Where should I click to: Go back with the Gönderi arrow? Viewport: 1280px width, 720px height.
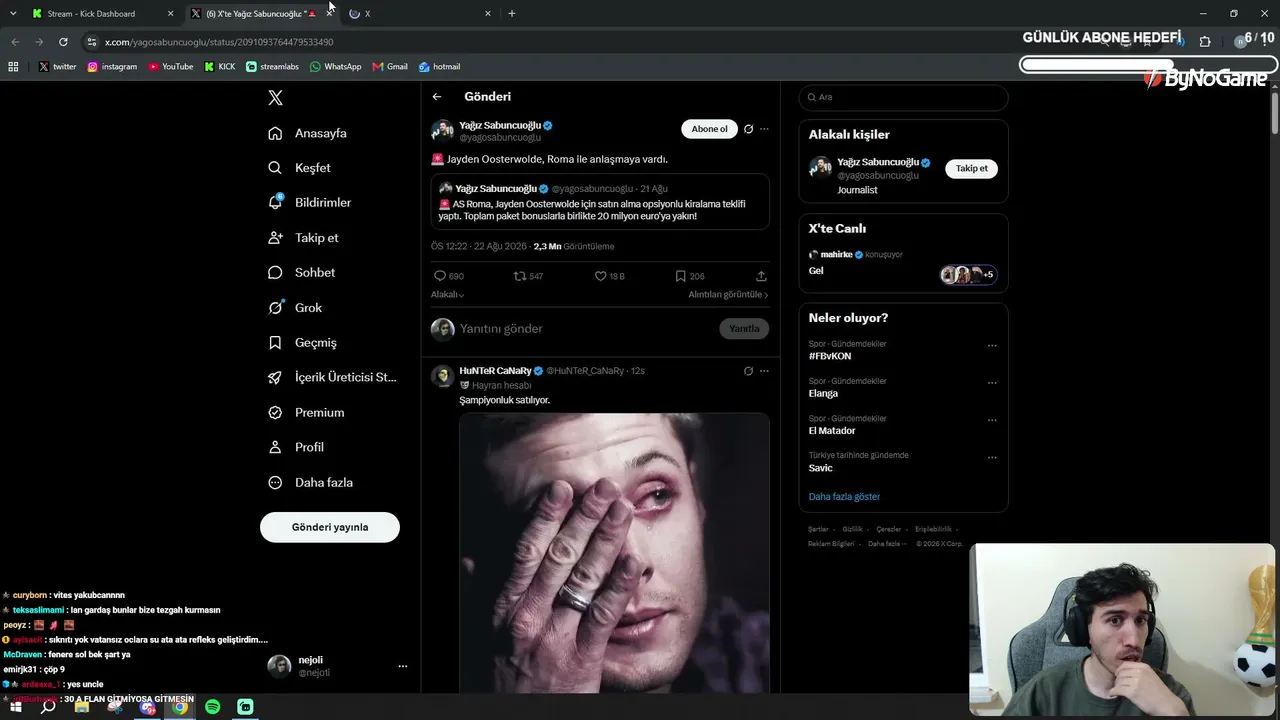[437, 97]
